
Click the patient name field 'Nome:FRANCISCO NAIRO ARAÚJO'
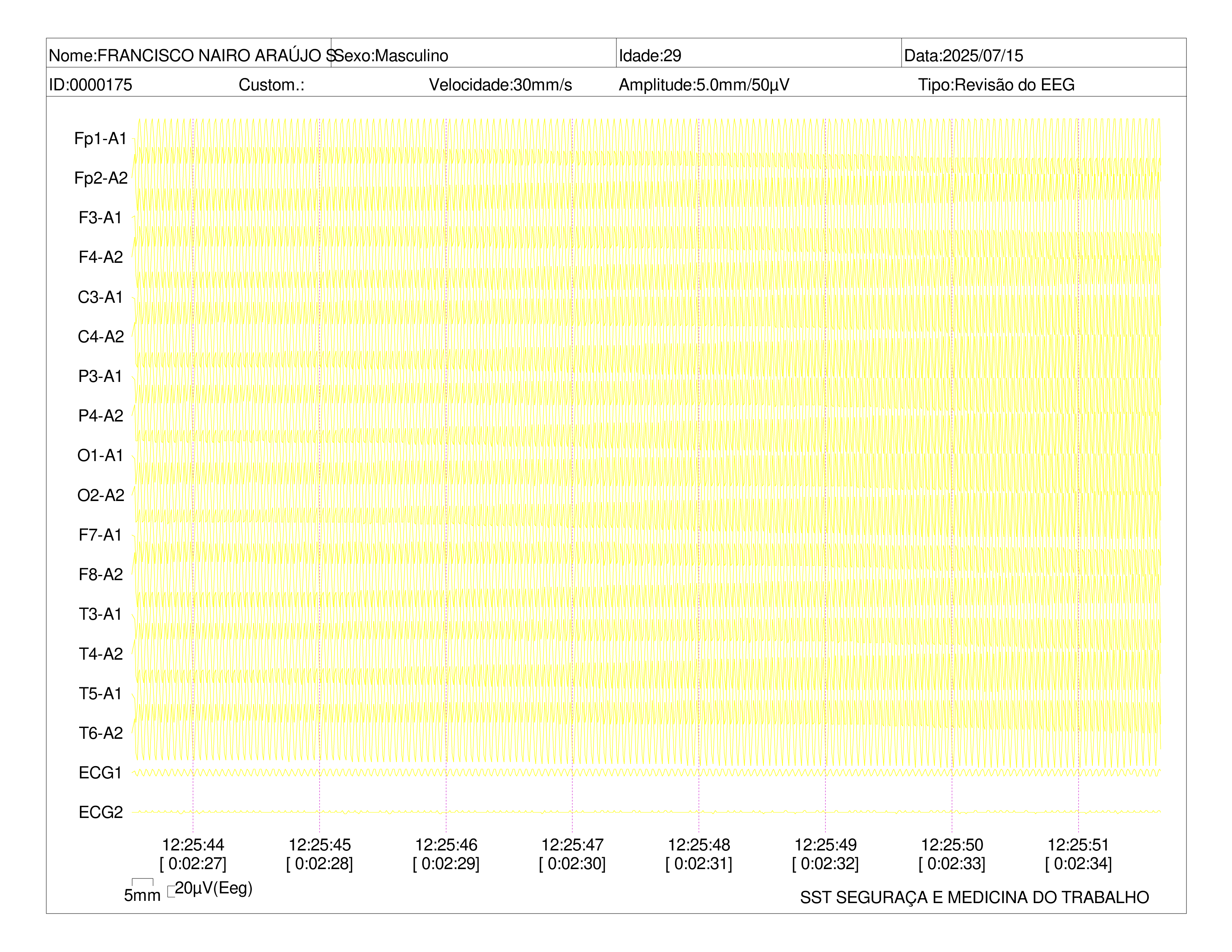pyautogui.click(x=189, y=54)
